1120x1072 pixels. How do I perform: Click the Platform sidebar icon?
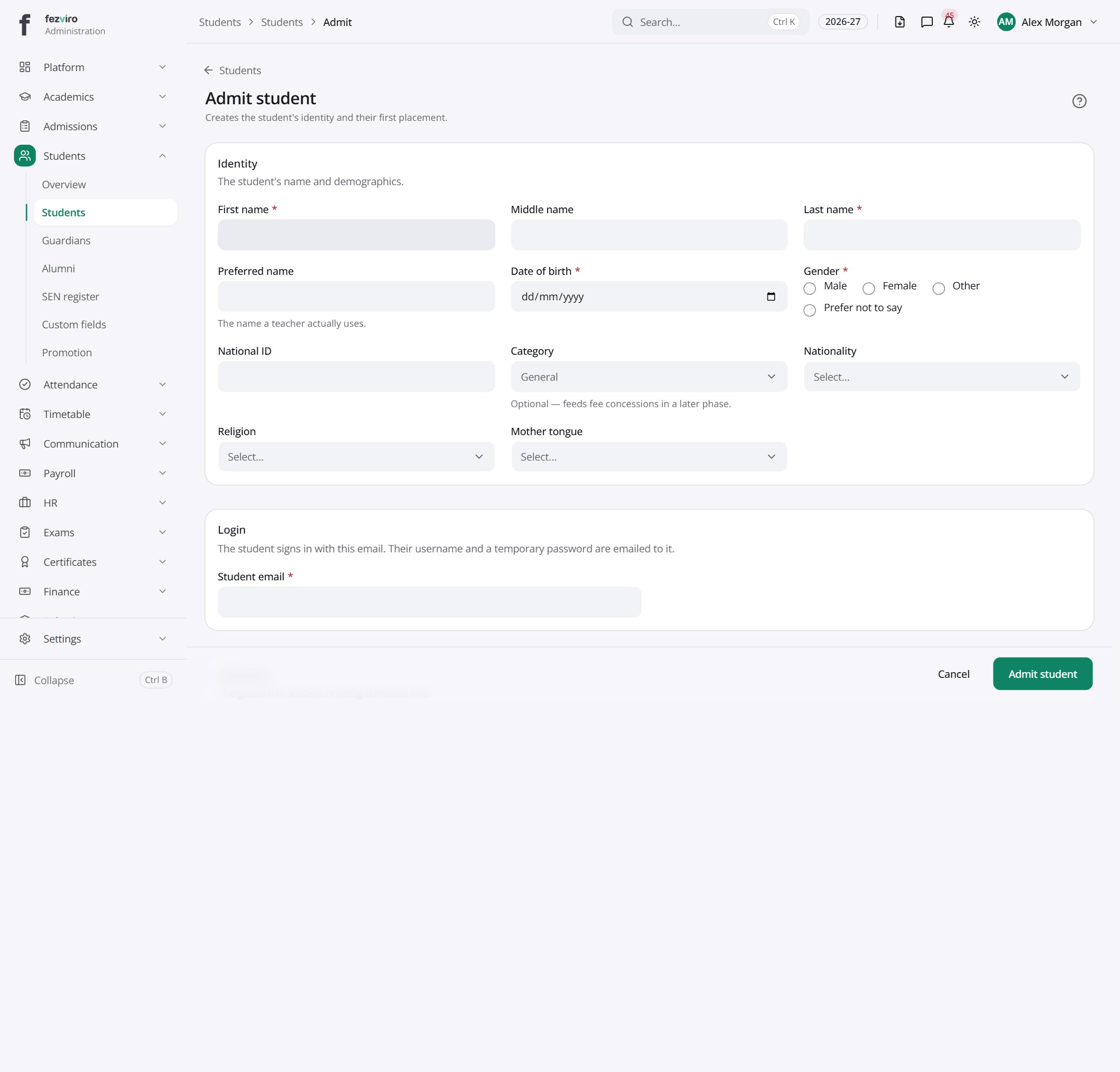(x=24, y=67)
